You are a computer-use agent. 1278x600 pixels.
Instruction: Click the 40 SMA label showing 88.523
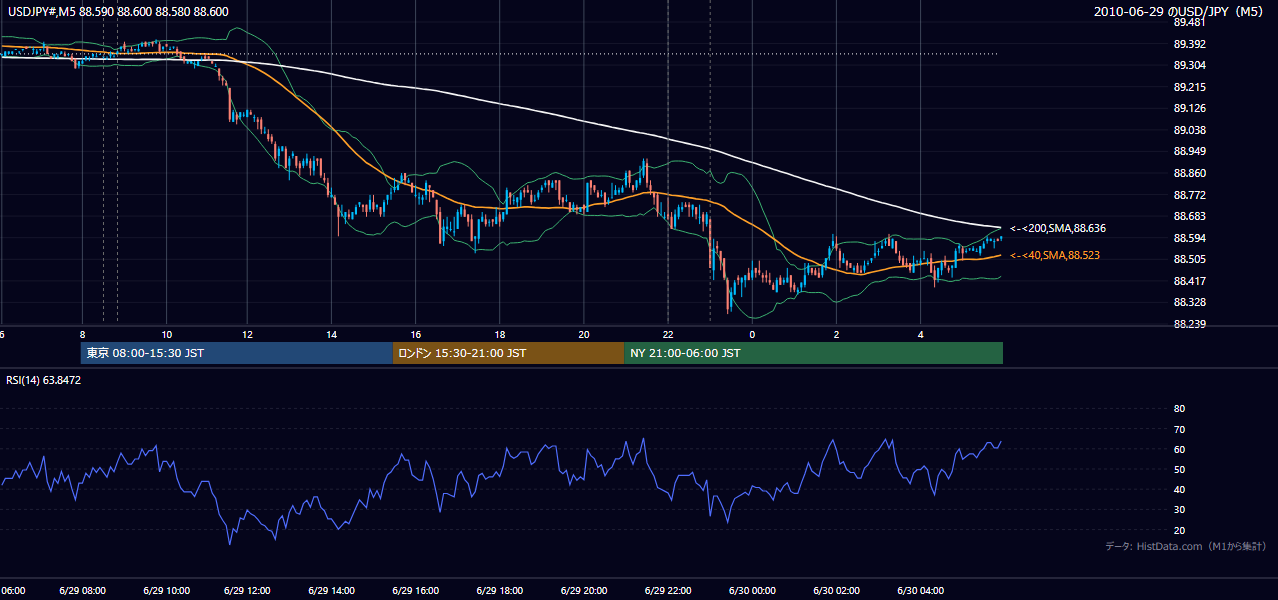[x=1054, y=256]
